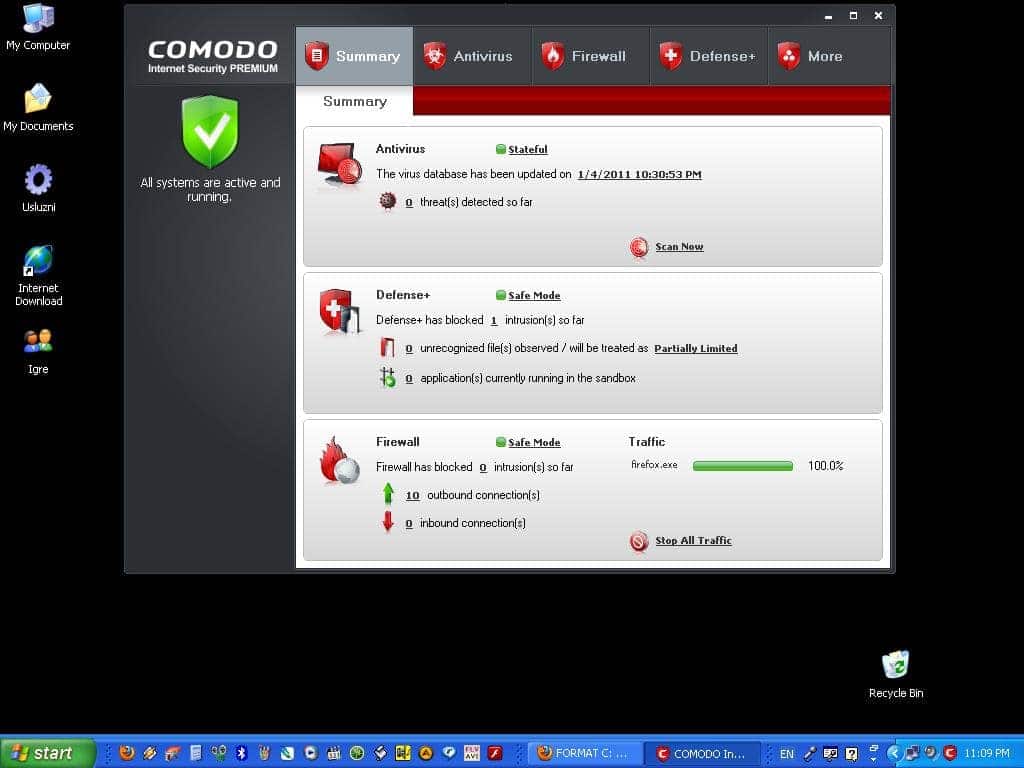Click the Firewall flame globe icon

point(340,460)
